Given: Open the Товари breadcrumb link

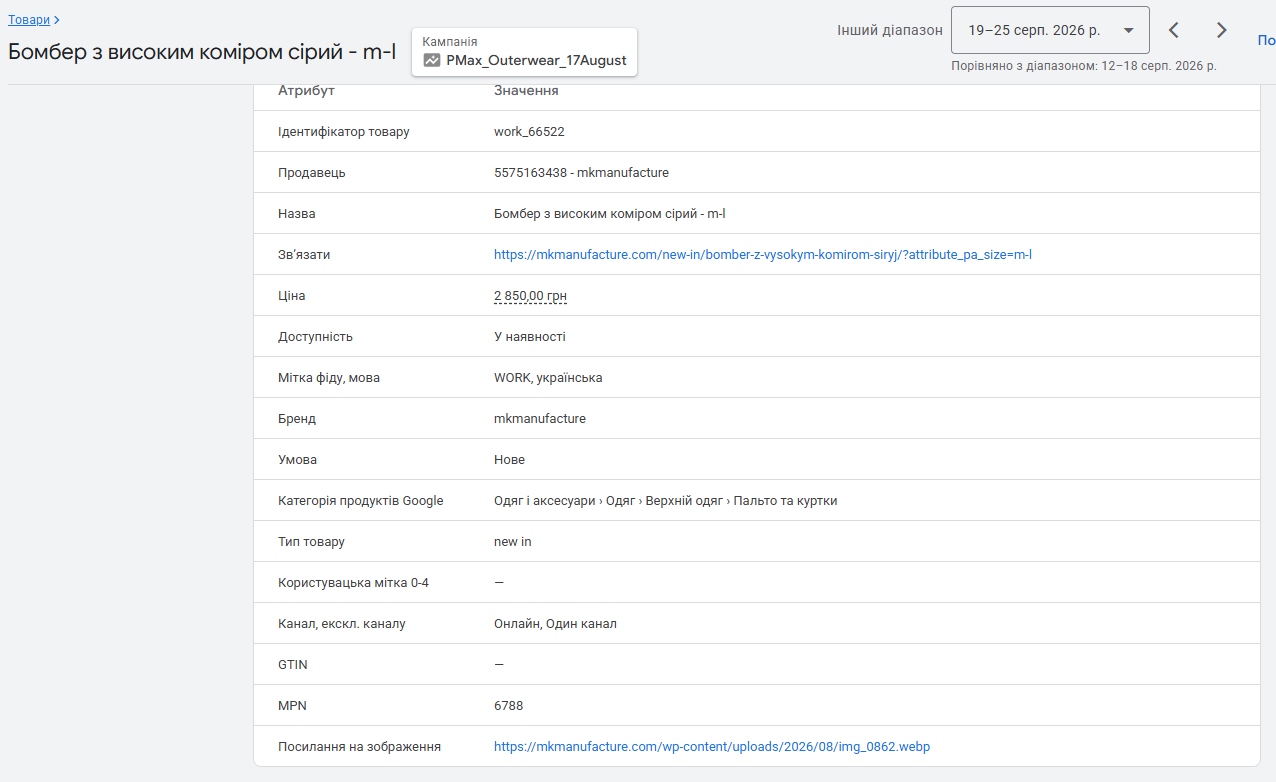Looking at the screenshot, I should click(29, 20).
